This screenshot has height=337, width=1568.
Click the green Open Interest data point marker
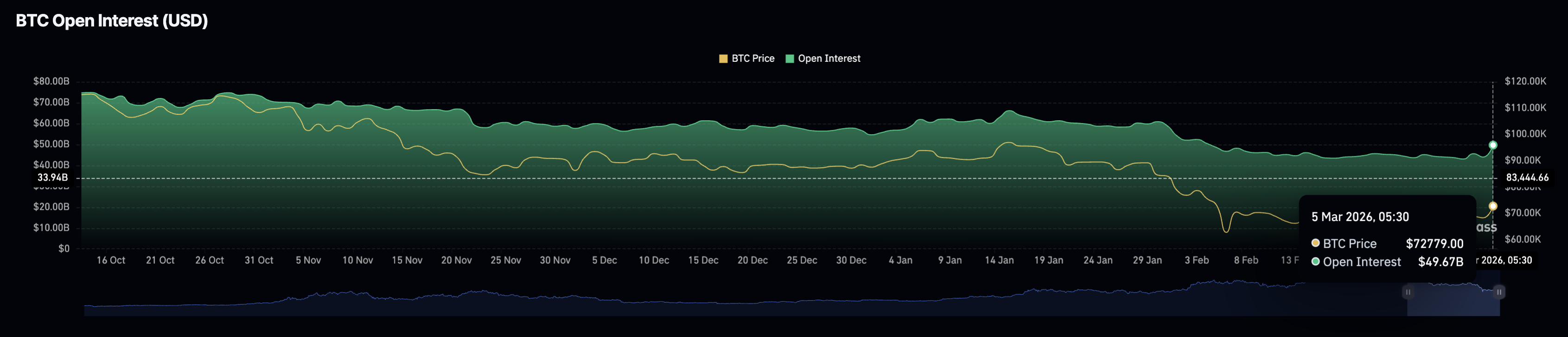coord(1492,145)
